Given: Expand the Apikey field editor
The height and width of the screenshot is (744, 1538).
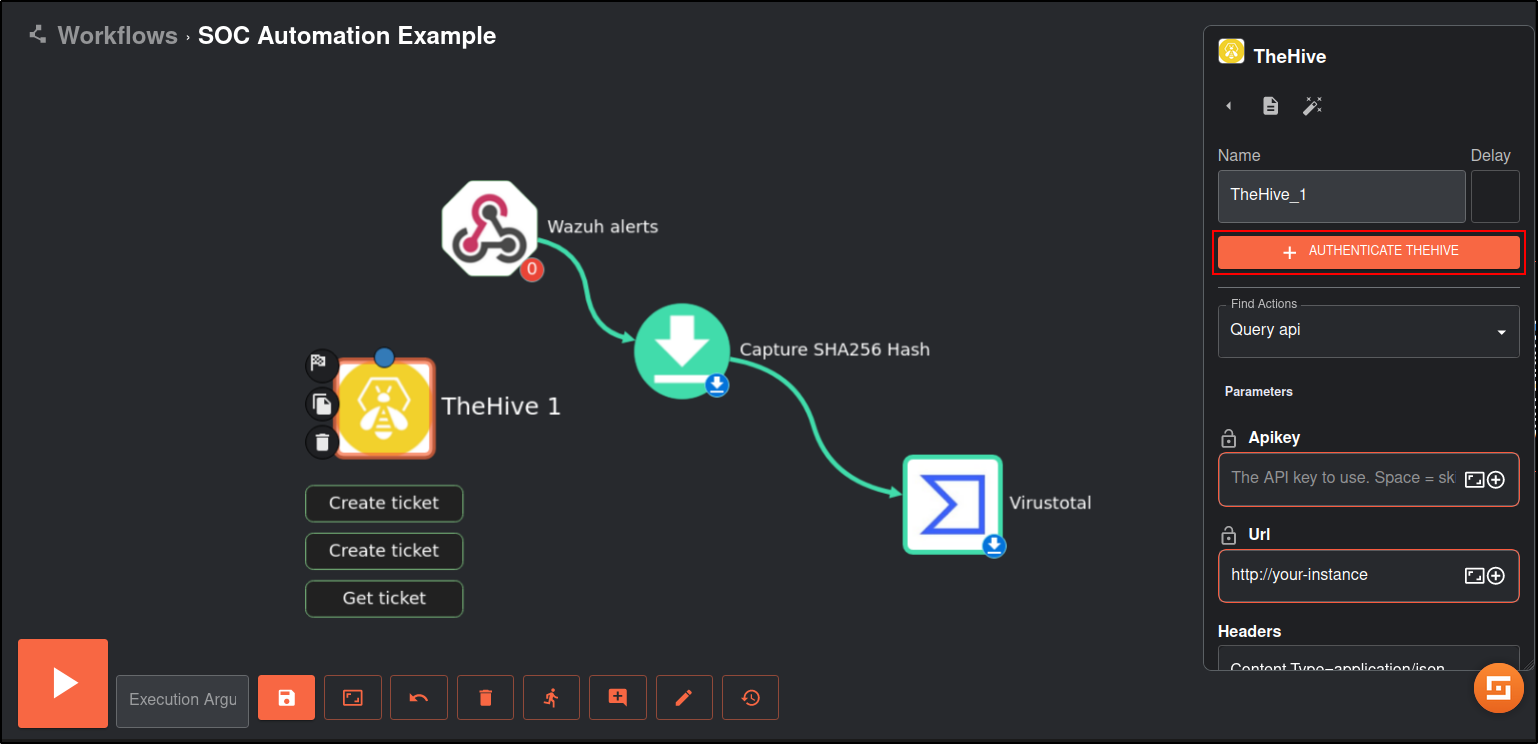Looking at the screenshot, I should (1474, 480).
